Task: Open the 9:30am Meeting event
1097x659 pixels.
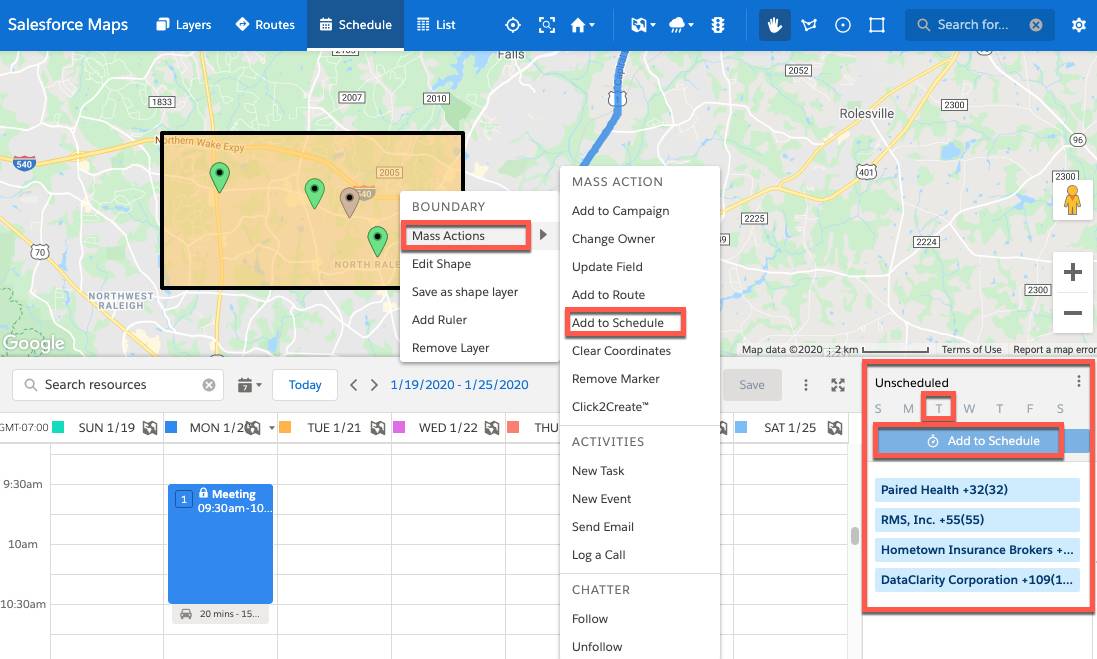Action: (x=220, y=544)
